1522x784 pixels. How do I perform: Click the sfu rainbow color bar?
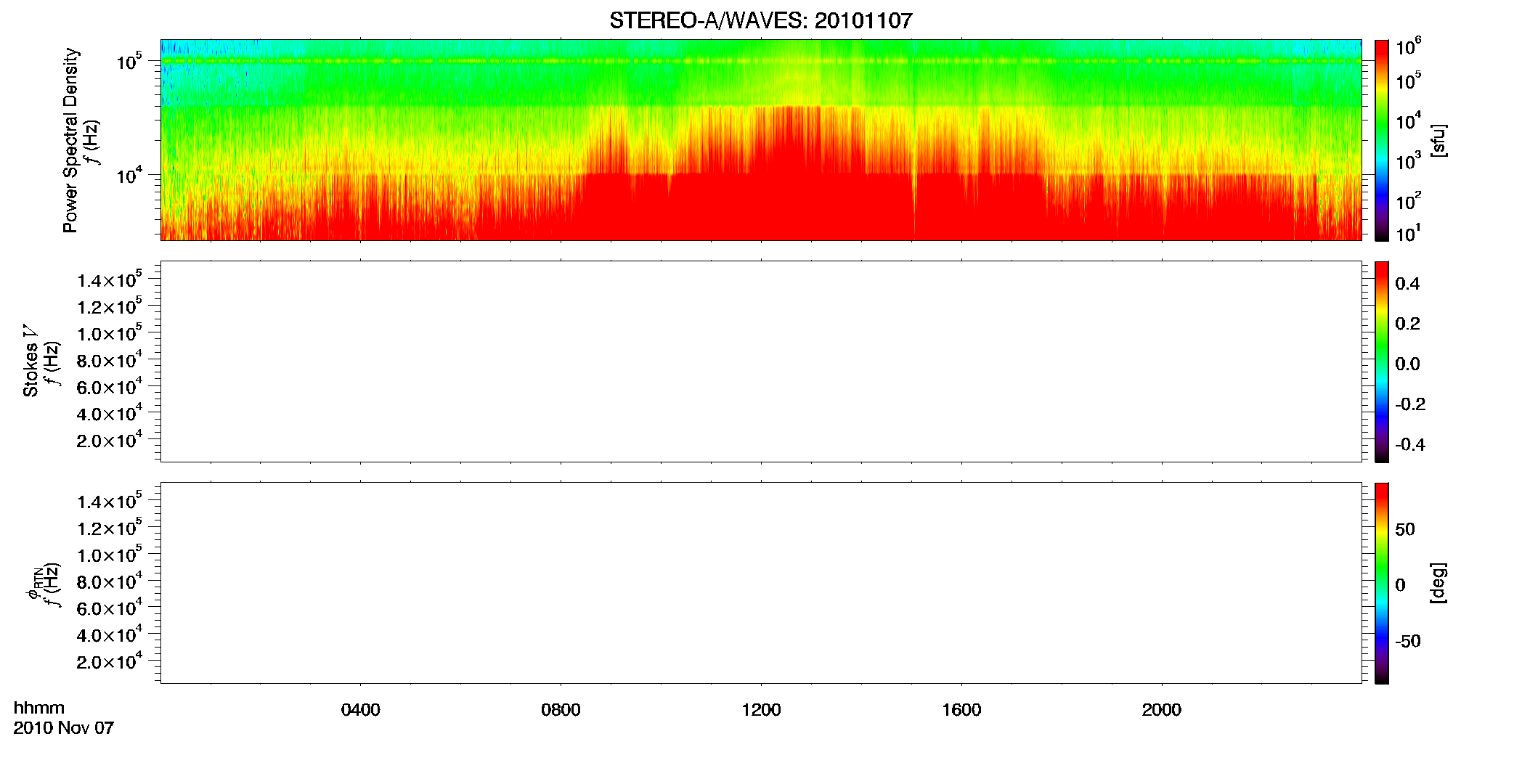coord(1381,140)
